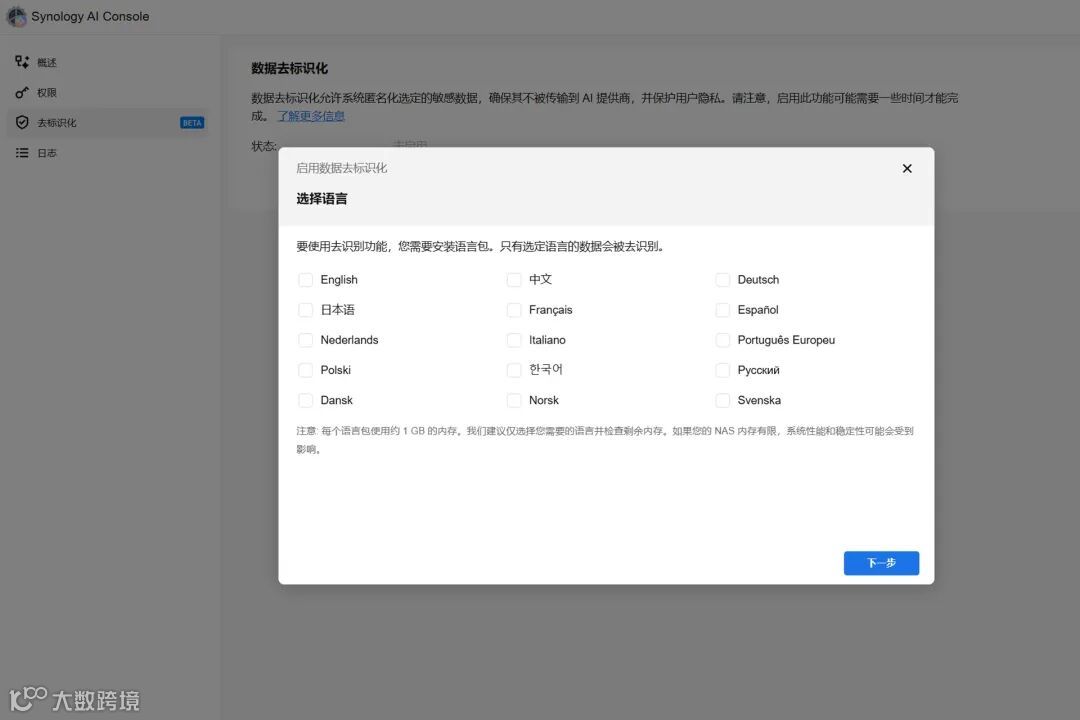Click the Synology AI Console logo icon
1080x720 pixels.
17,17
